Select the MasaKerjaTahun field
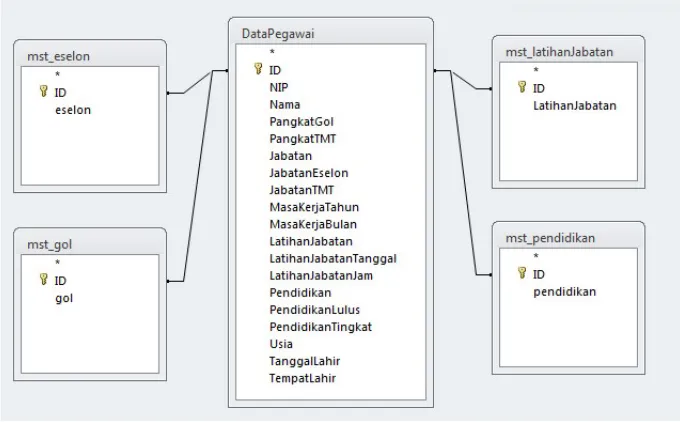This screenshot has width=680, height=422. pyautogui.click(x=330, y=207)
